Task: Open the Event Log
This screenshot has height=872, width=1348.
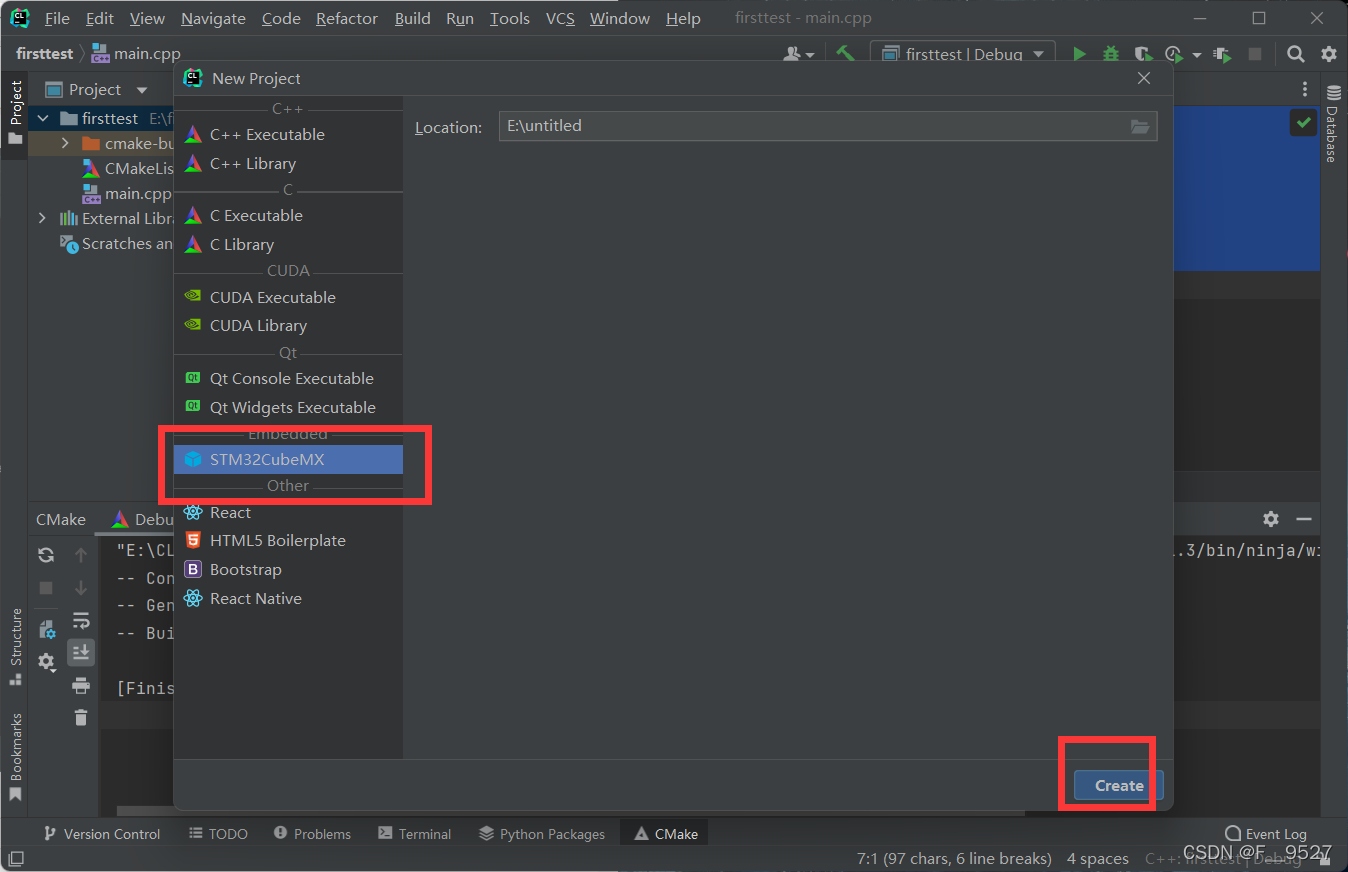Action: point(1266,834)
